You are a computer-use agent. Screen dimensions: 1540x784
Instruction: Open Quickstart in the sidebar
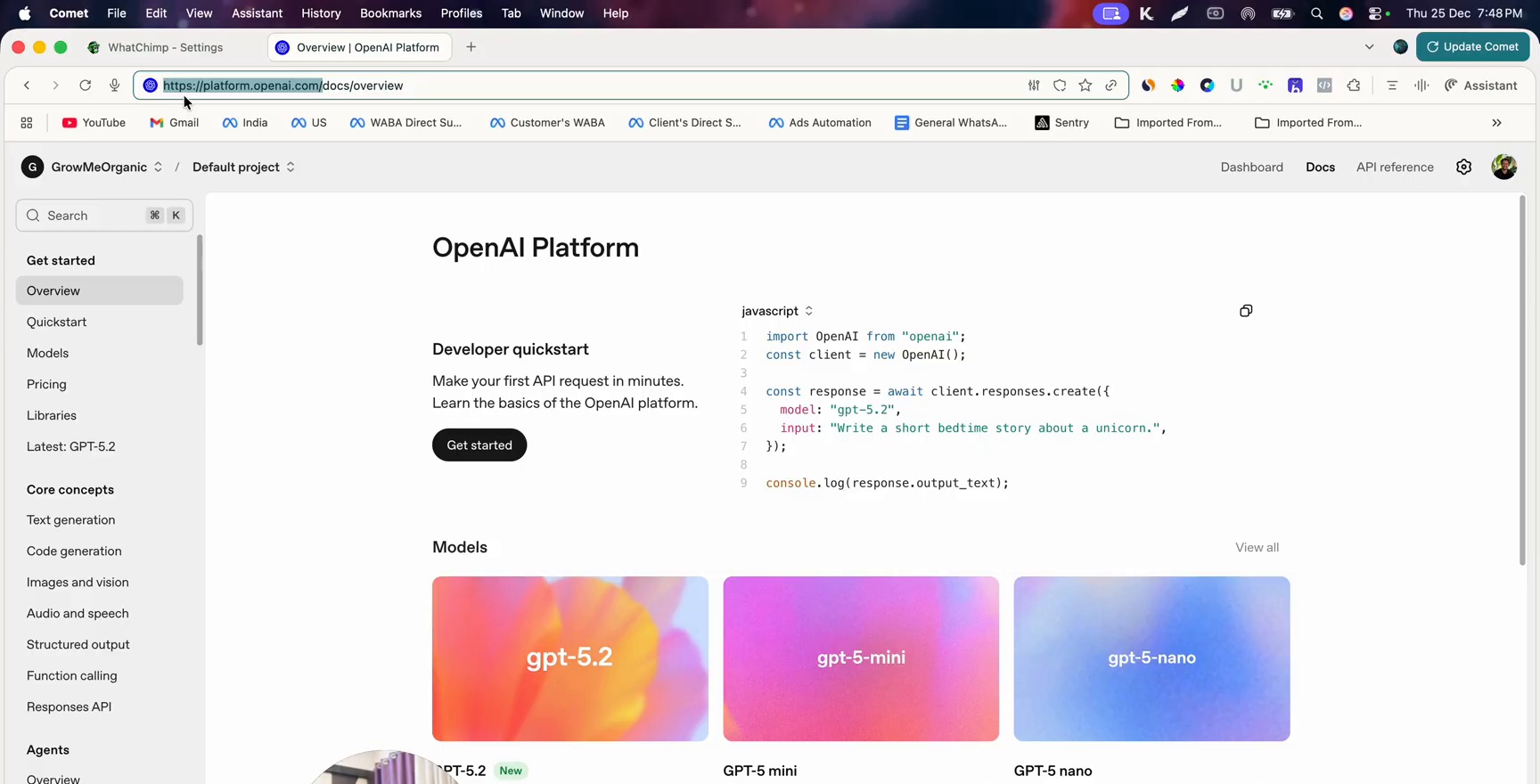56,322
